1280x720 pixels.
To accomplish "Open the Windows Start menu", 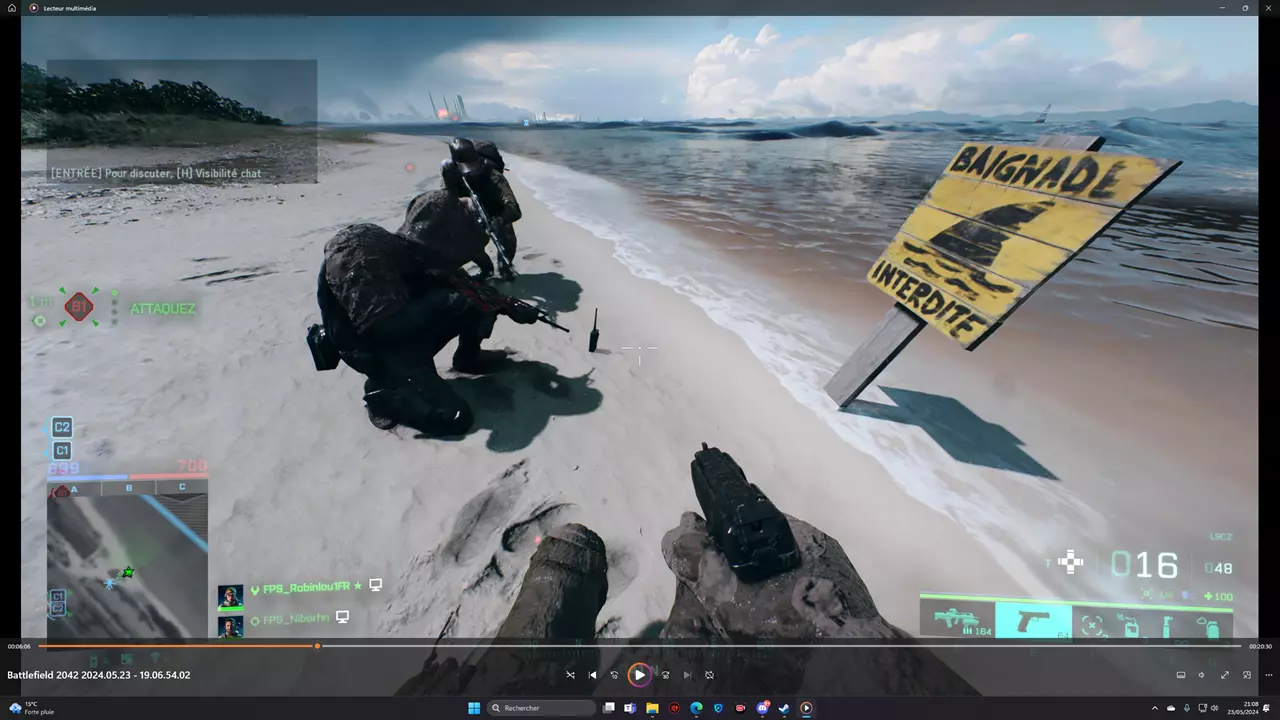I will click(x=474, y=708).
